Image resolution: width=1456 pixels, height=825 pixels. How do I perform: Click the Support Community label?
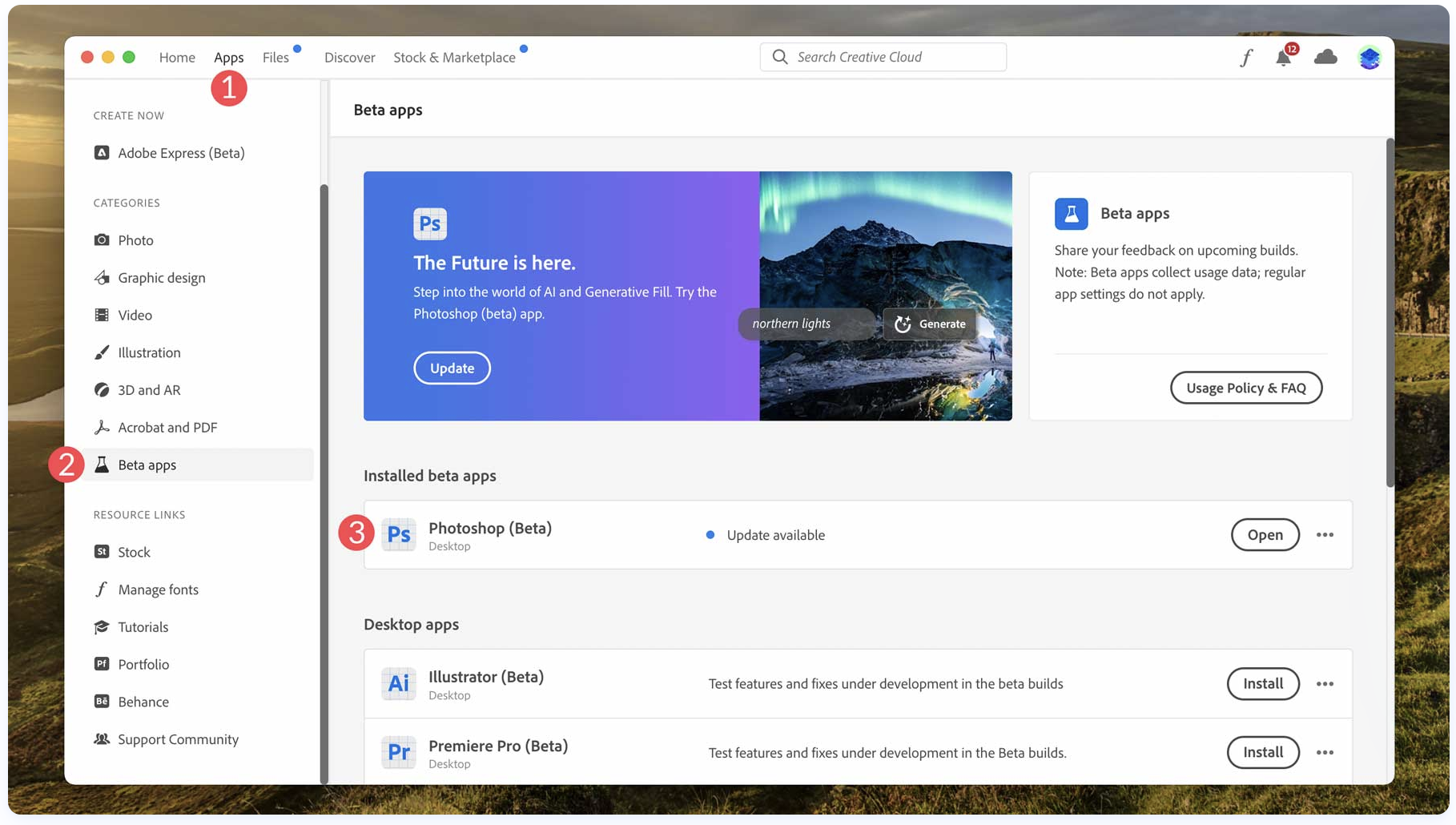[x=178, y=739]
